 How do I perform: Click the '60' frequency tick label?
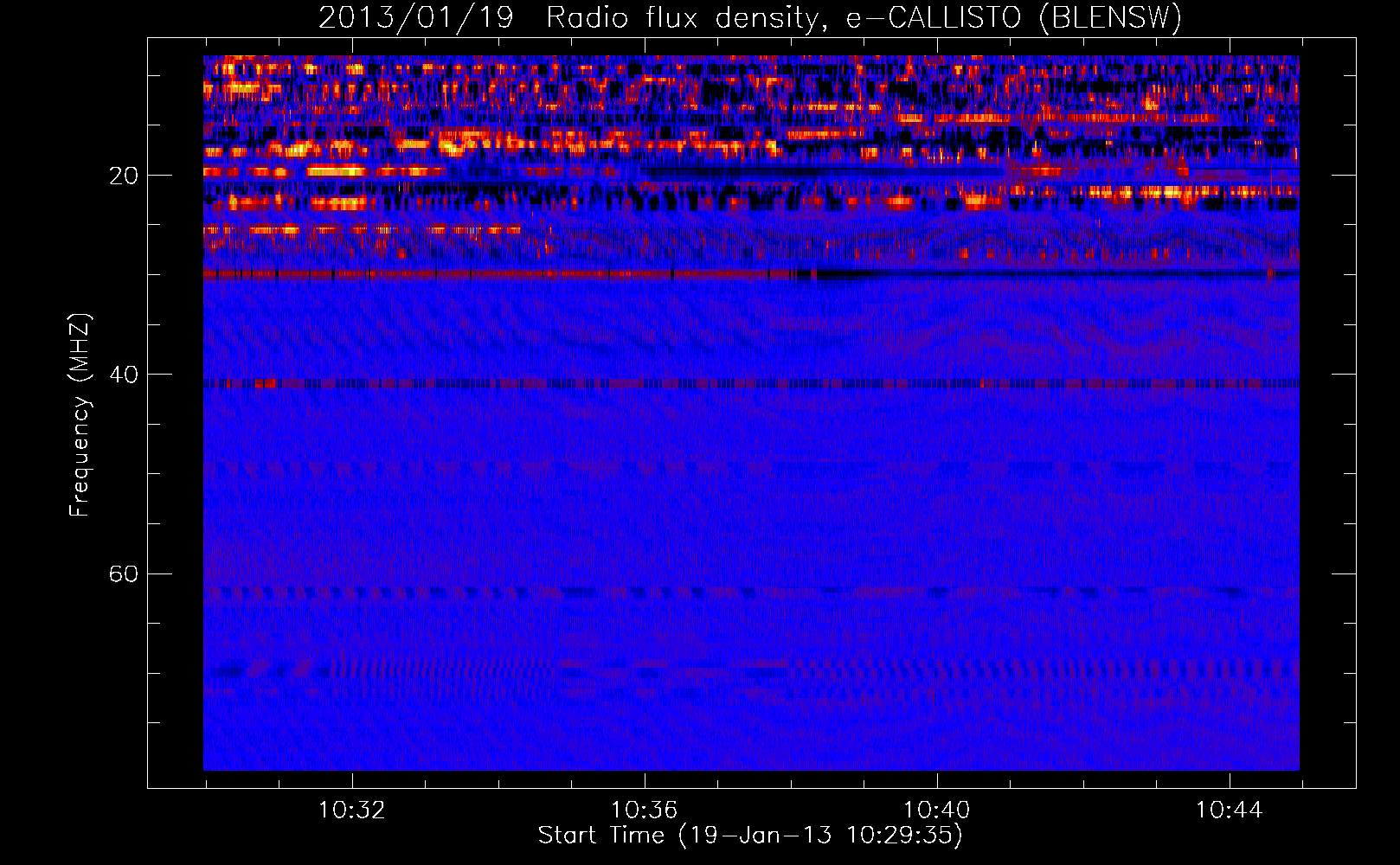click(x=124, y=574)
